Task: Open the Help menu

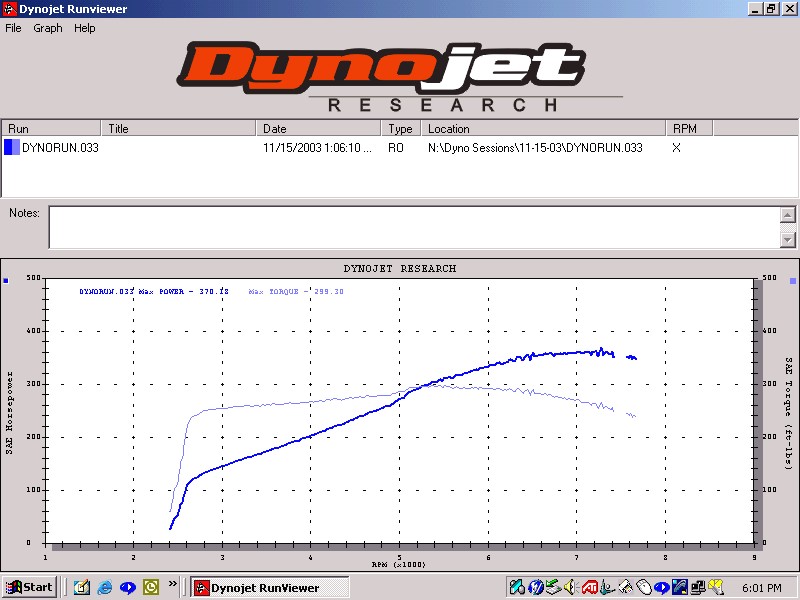Action: coord(85,28)
